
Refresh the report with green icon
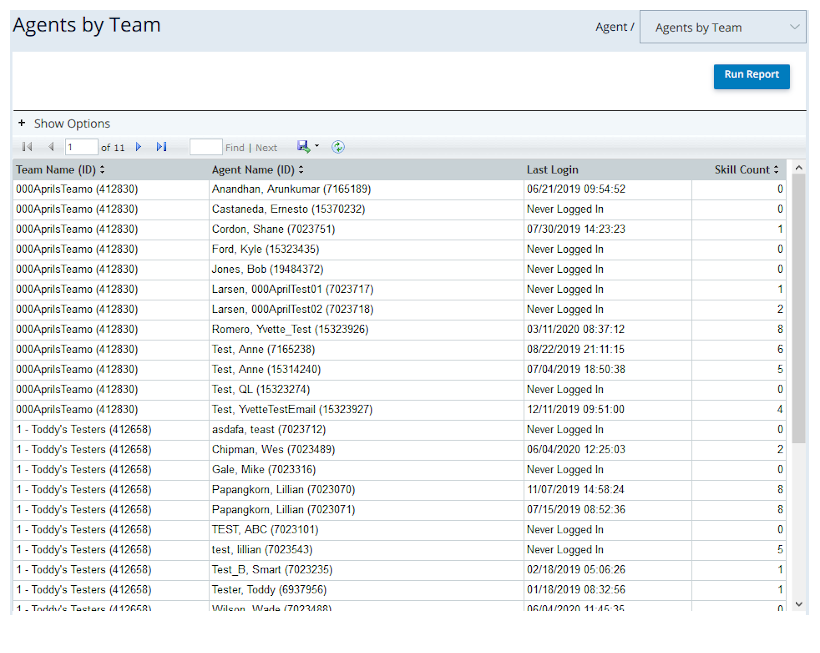click(338, 147)
